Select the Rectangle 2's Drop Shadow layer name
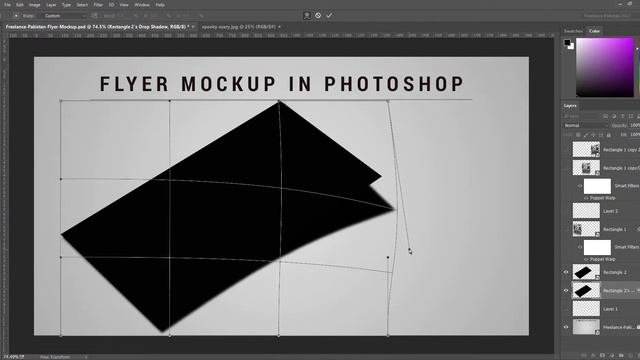 618,291
